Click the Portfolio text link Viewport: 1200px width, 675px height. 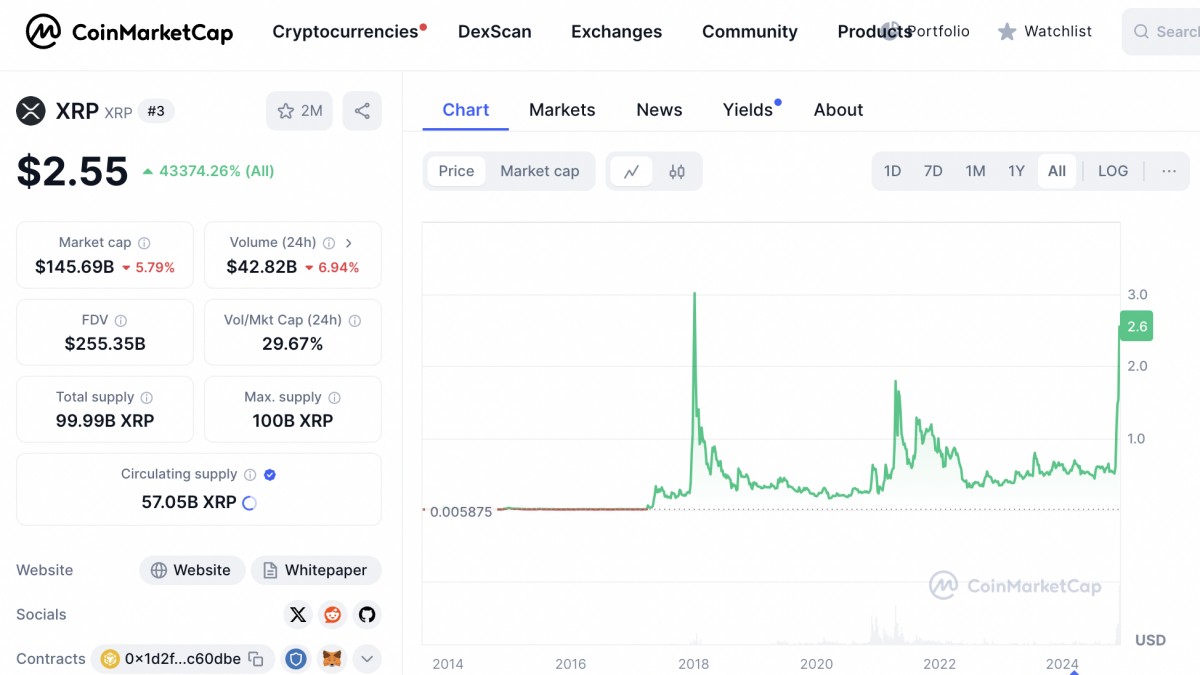pyautogui.click(x=938, y=32)
